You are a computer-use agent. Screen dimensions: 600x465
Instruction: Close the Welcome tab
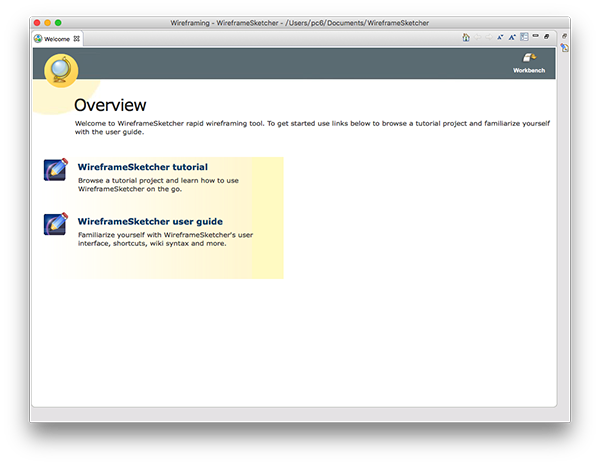[77, 39]
